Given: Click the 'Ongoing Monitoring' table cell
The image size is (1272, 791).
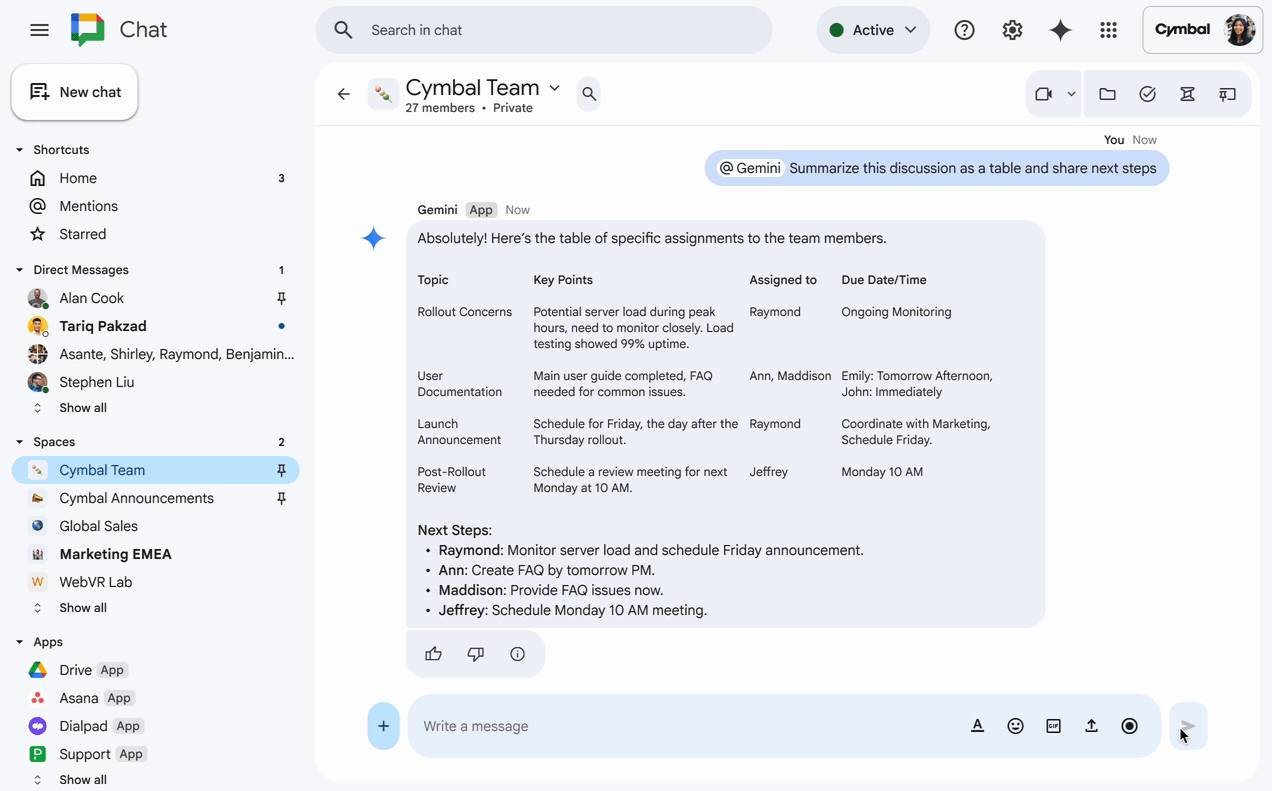Looking at the screenshot, I should [x=896, y=312].
